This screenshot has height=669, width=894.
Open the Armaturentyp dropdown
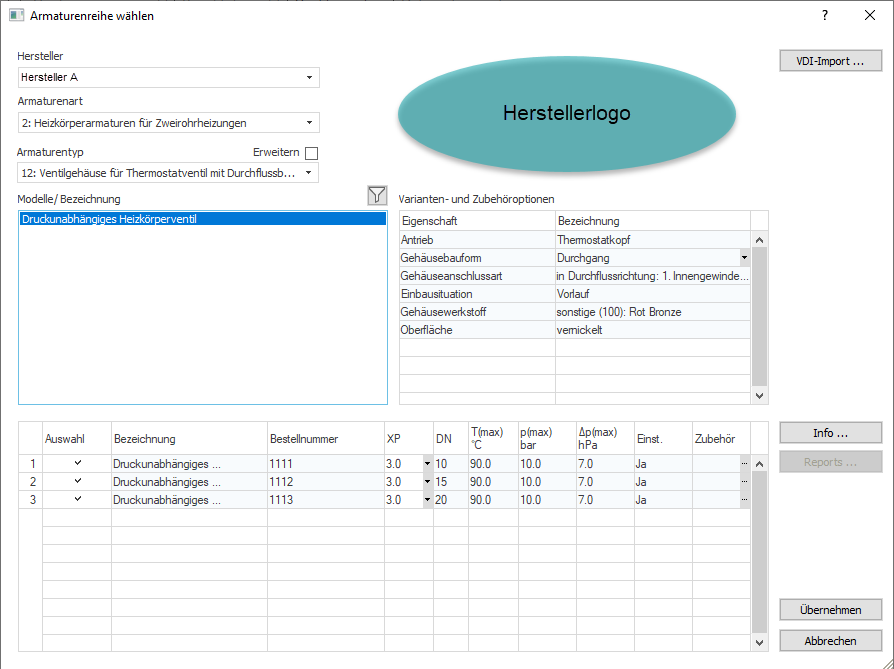coord(309,173)
